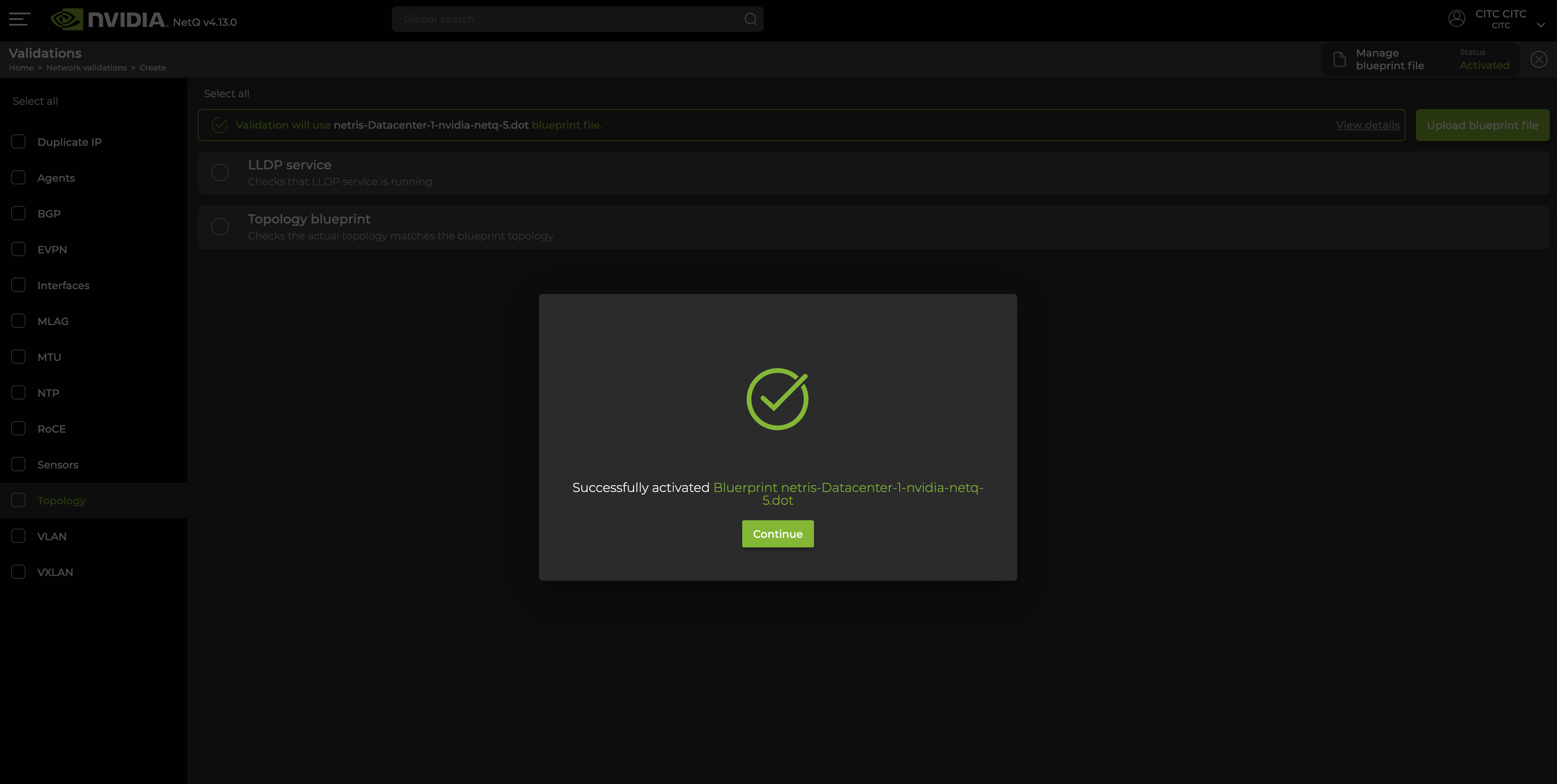
Task: Navigate to Home via the breadcrumb
Action: click(x=21, y=68)
